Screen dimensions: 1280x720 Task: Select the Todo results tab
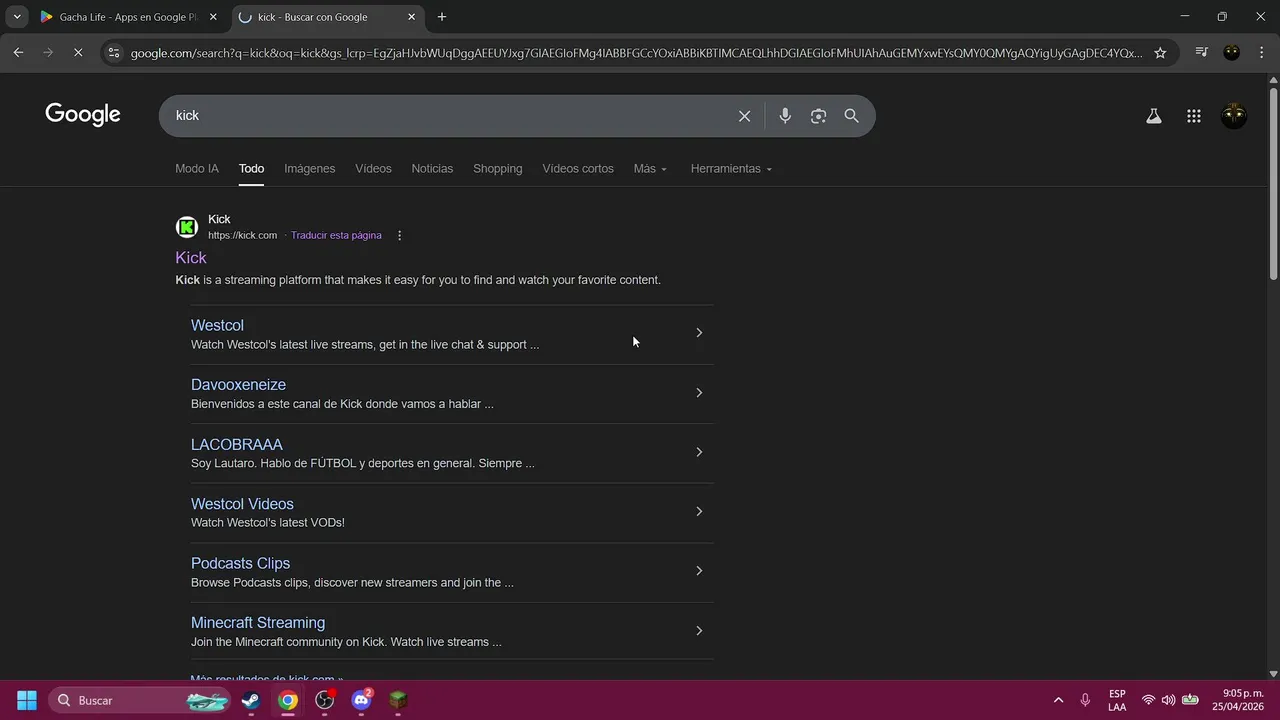pos(251,169)
